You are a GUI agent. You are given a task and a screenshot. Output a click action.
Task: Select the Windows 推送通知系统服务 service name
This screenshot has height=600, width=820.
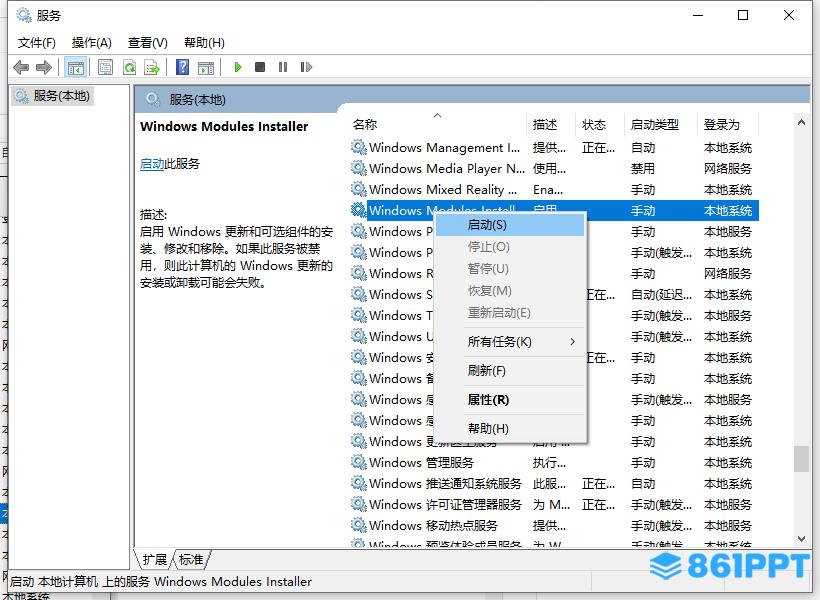(445, 483)
